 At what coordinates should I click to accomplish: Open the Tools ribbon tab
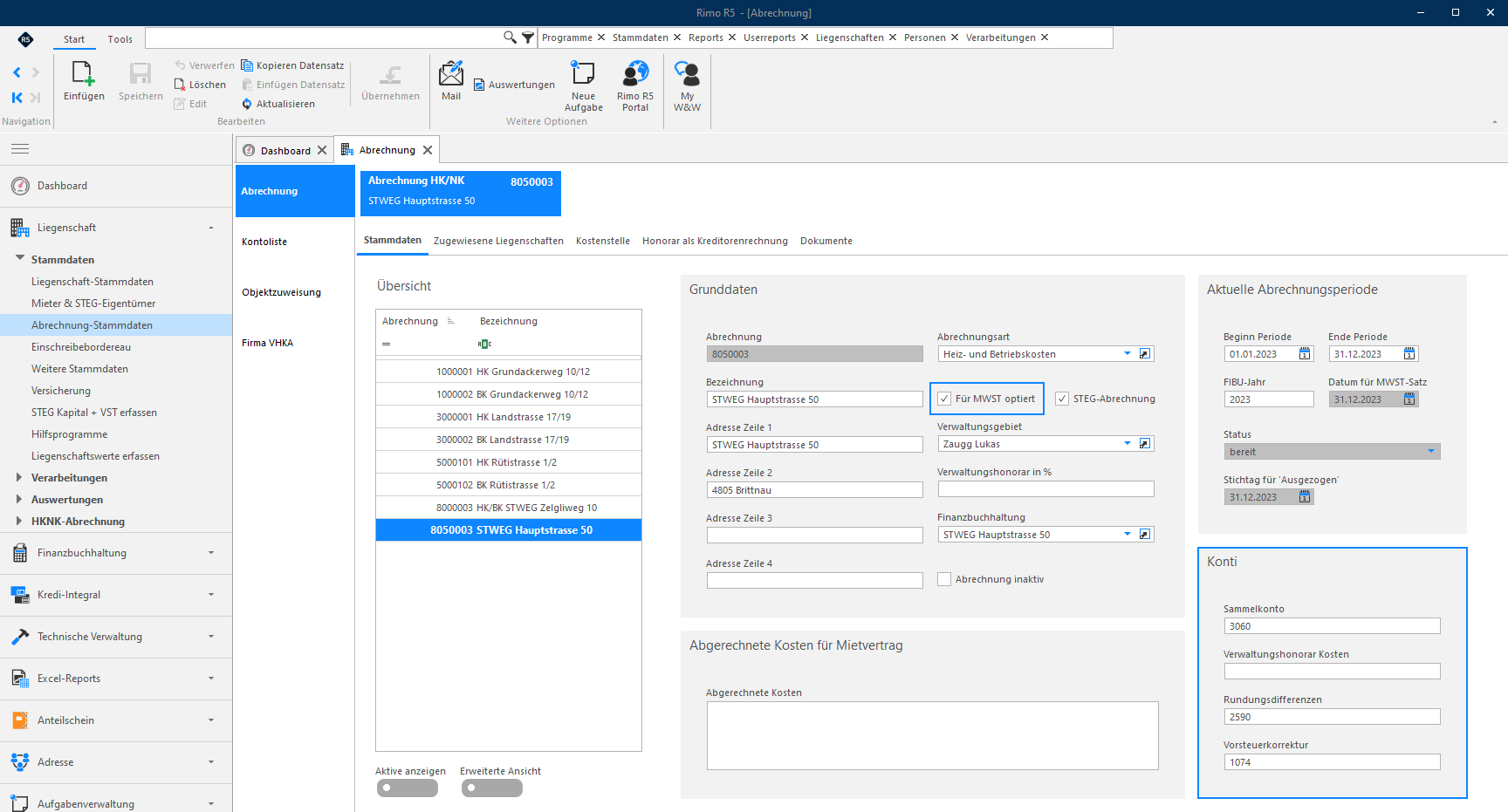point(120,39)
